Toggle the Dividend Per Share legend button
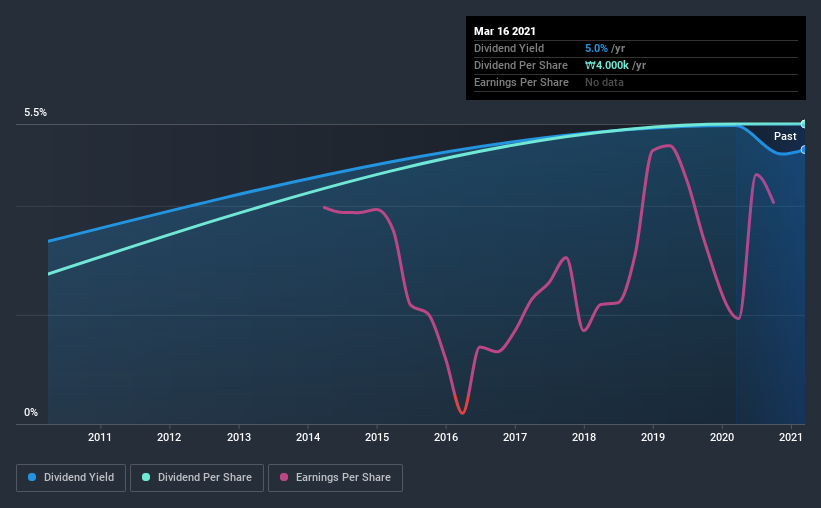The height and width of the screenshot is (508, 821). [197, 478]
